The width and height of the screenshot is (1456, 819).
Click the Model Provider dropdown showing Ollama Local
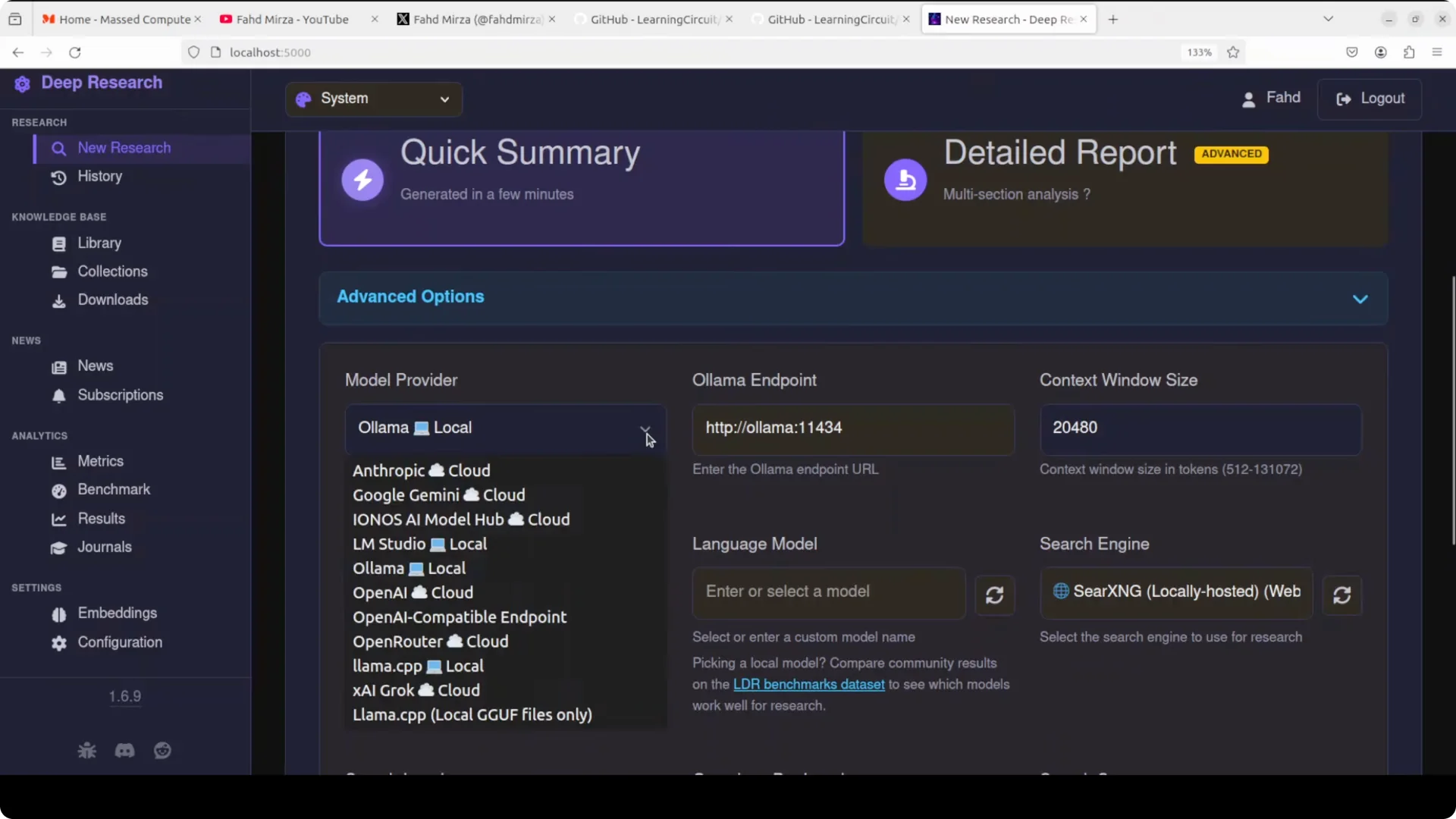click(505, 428)
